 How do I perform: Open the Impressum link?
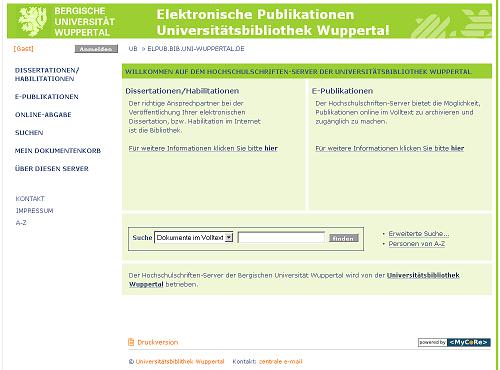point(35,211)
